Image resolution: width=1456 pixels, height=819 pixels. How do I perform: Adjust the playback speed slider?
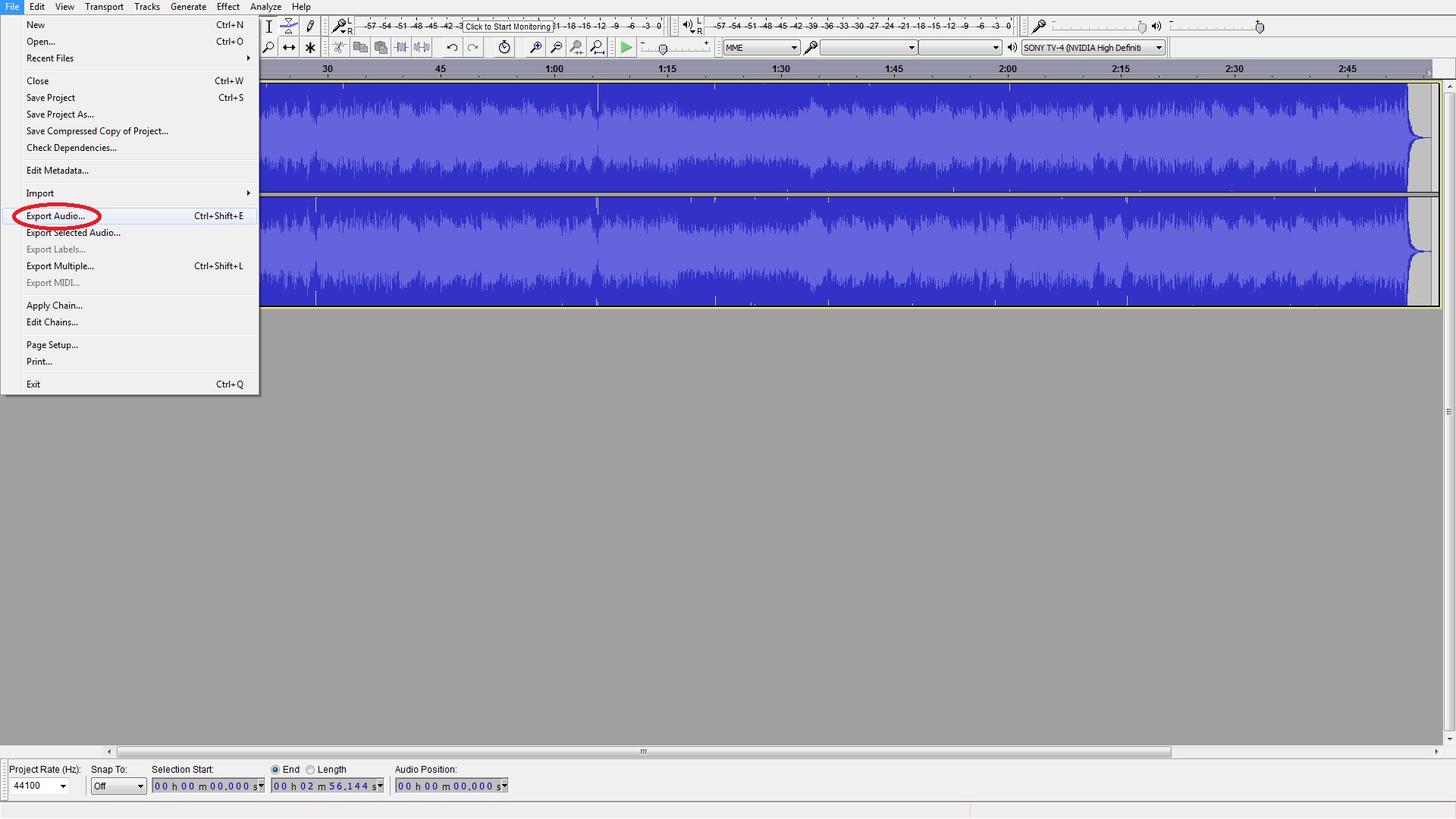pos(664,49)
